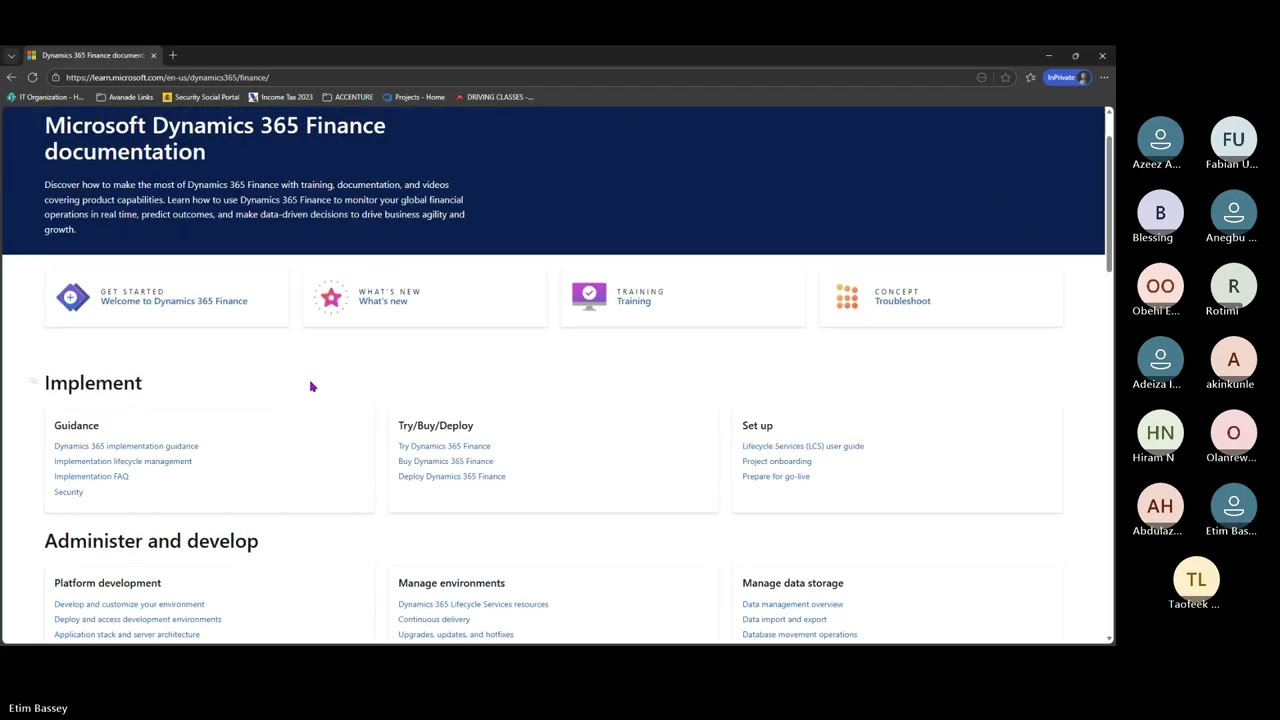Open Data import and export link
Viewport: 1280px width, 720px height.
click(x=784, y=619)
